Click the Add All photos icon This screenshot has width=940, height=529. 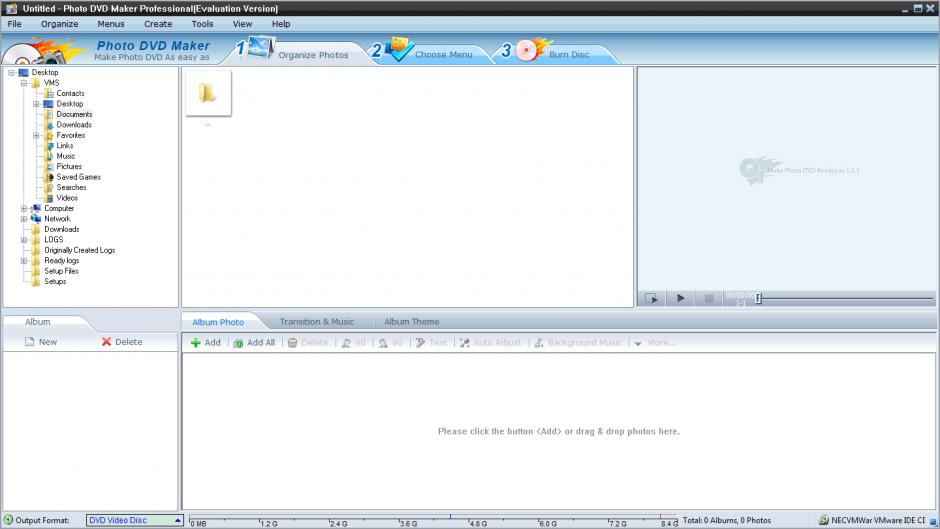point(238,343)
